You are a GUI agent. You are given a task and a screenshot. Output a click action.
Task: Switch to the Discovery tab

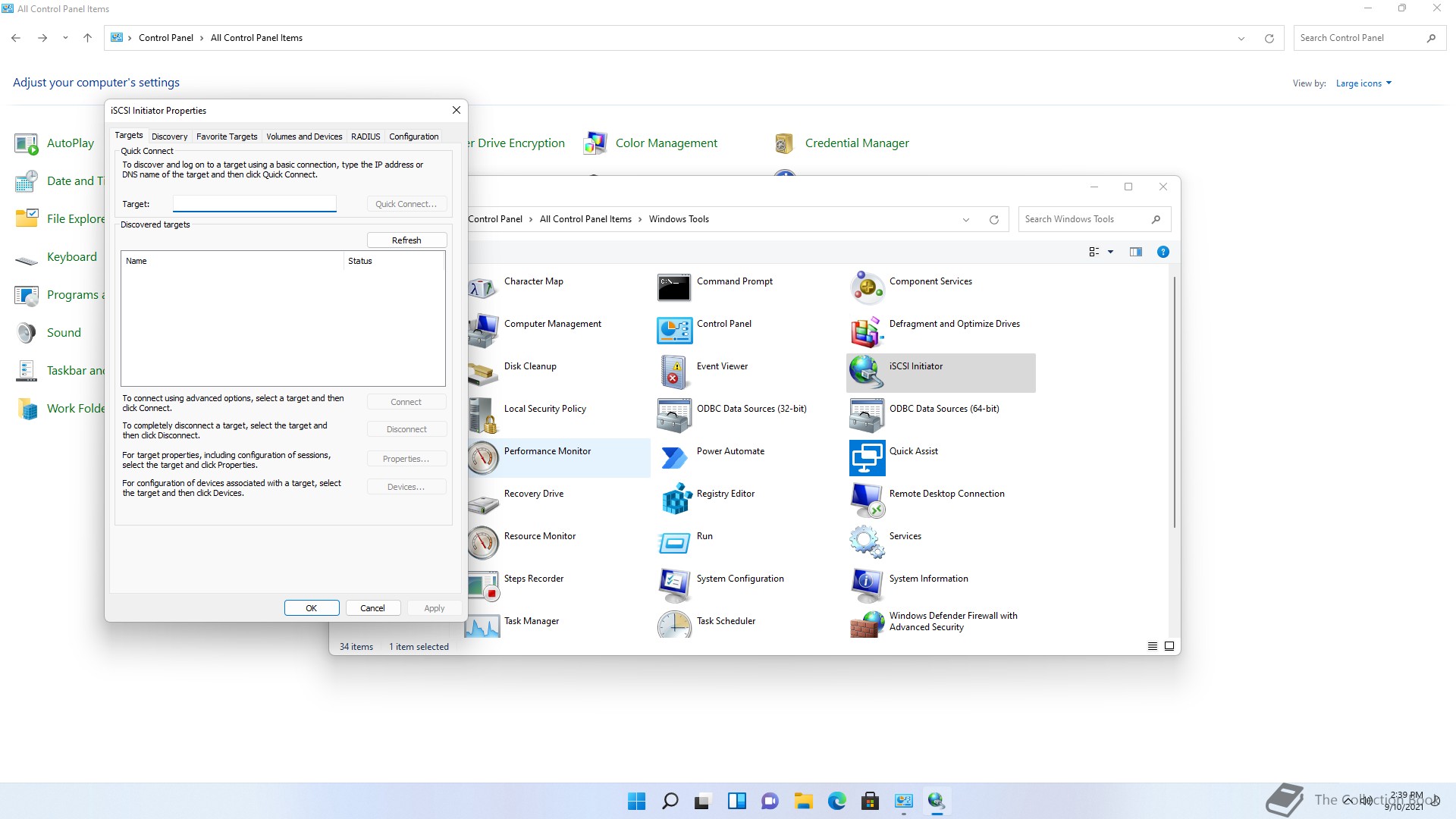pyautogui.click(x=169, y=136)
